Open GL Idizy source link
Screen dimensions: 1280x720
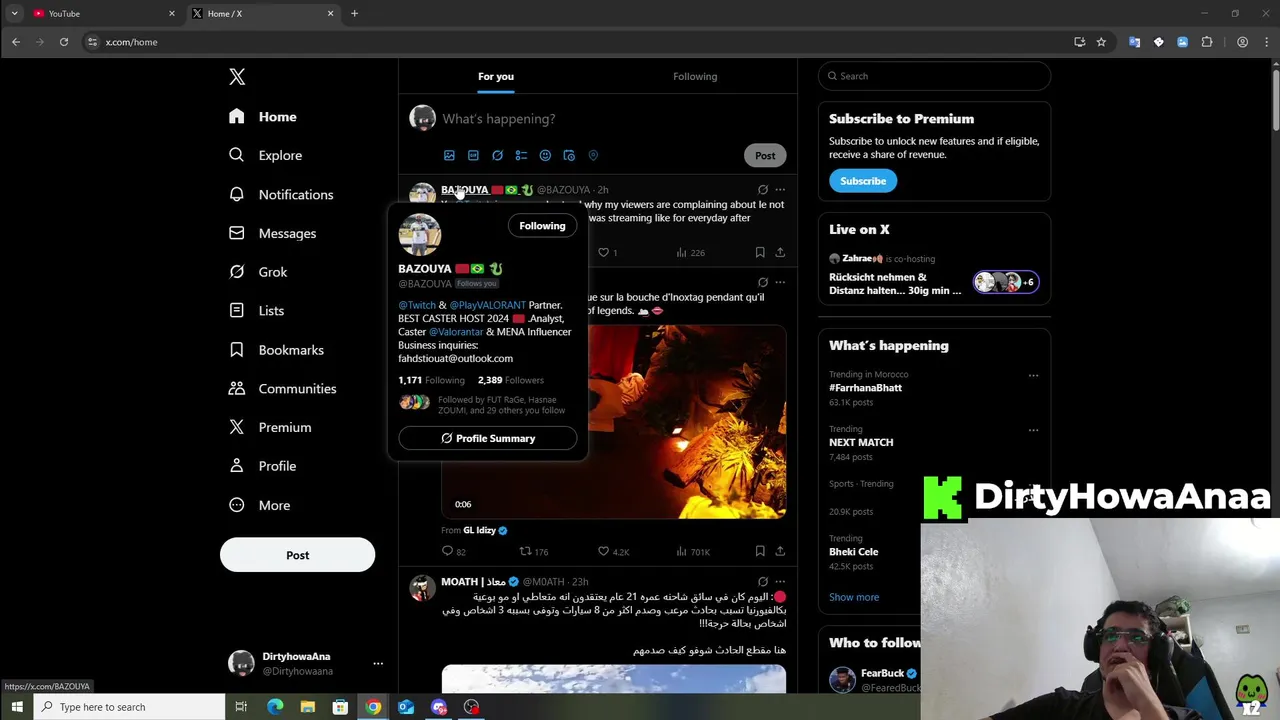point(485,530)
